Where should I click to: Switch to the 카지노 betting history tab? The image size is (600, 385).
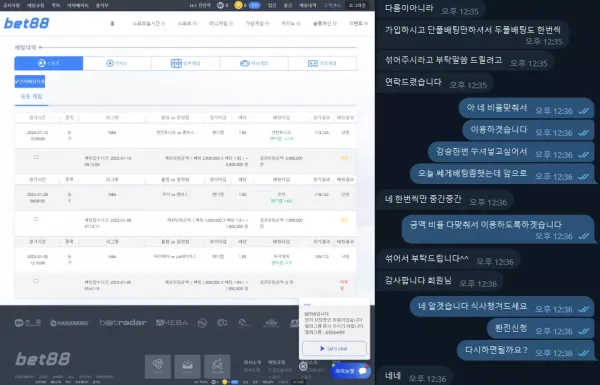click(117, 63)
